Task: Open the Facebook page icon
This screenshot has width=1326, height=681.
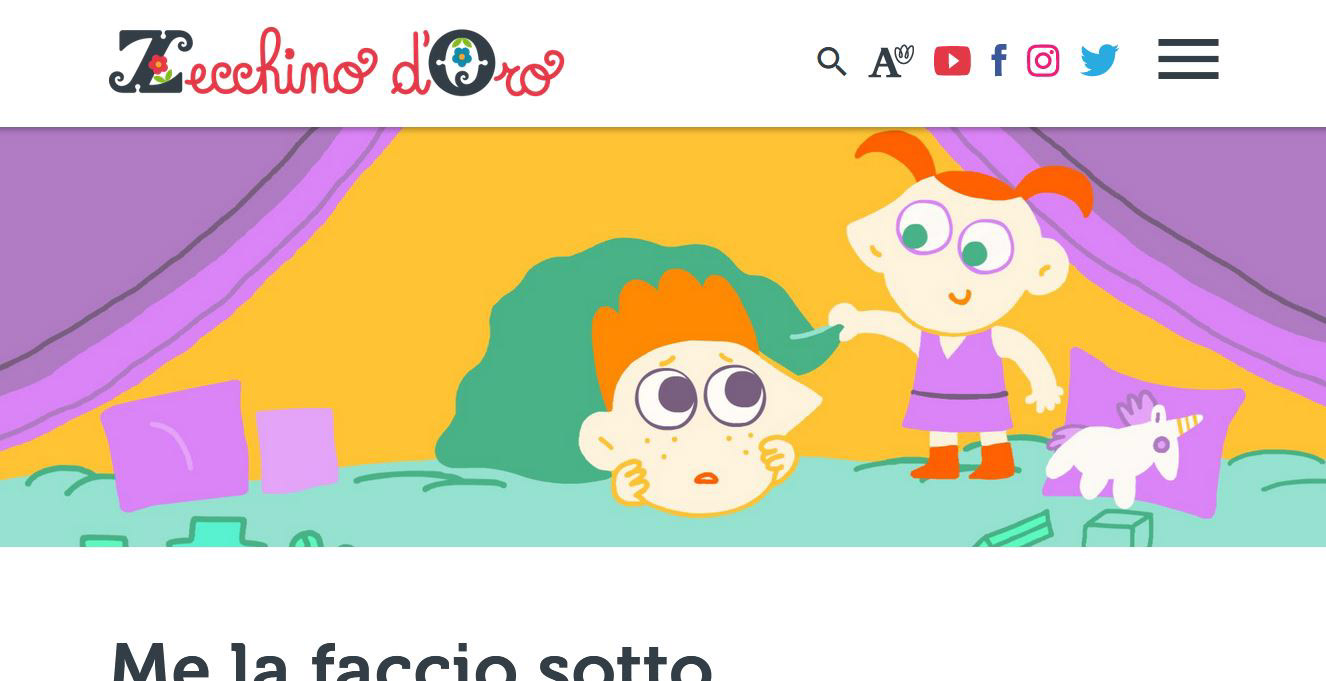Action: pos(998,61)
